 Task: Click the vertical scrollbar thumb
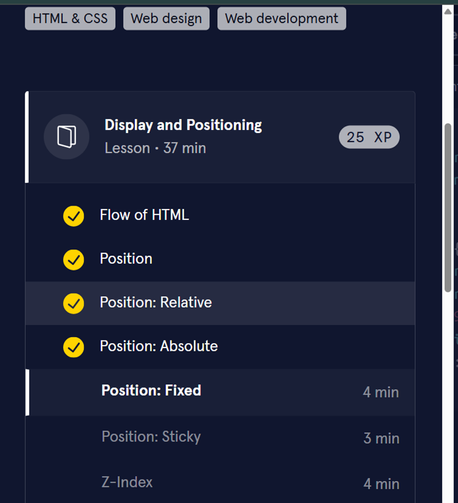448,208
